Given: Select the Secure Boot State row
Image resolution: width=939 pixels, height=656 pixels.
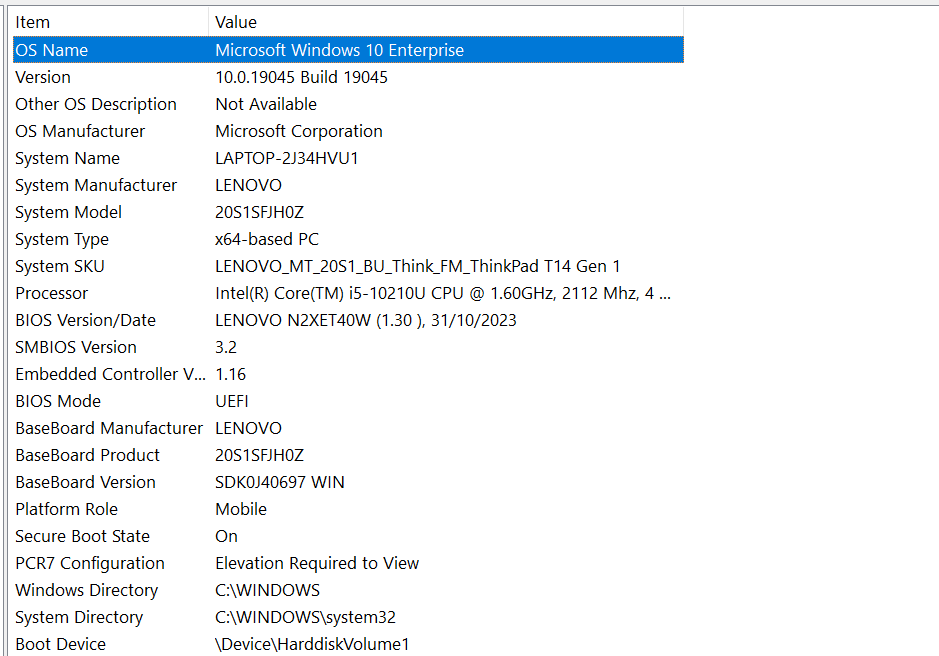Looking at the screenshot, I should tap(348, 536).
